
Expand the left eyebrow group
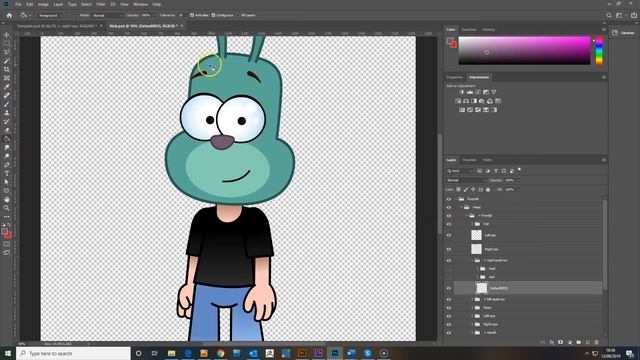point(473,300)
